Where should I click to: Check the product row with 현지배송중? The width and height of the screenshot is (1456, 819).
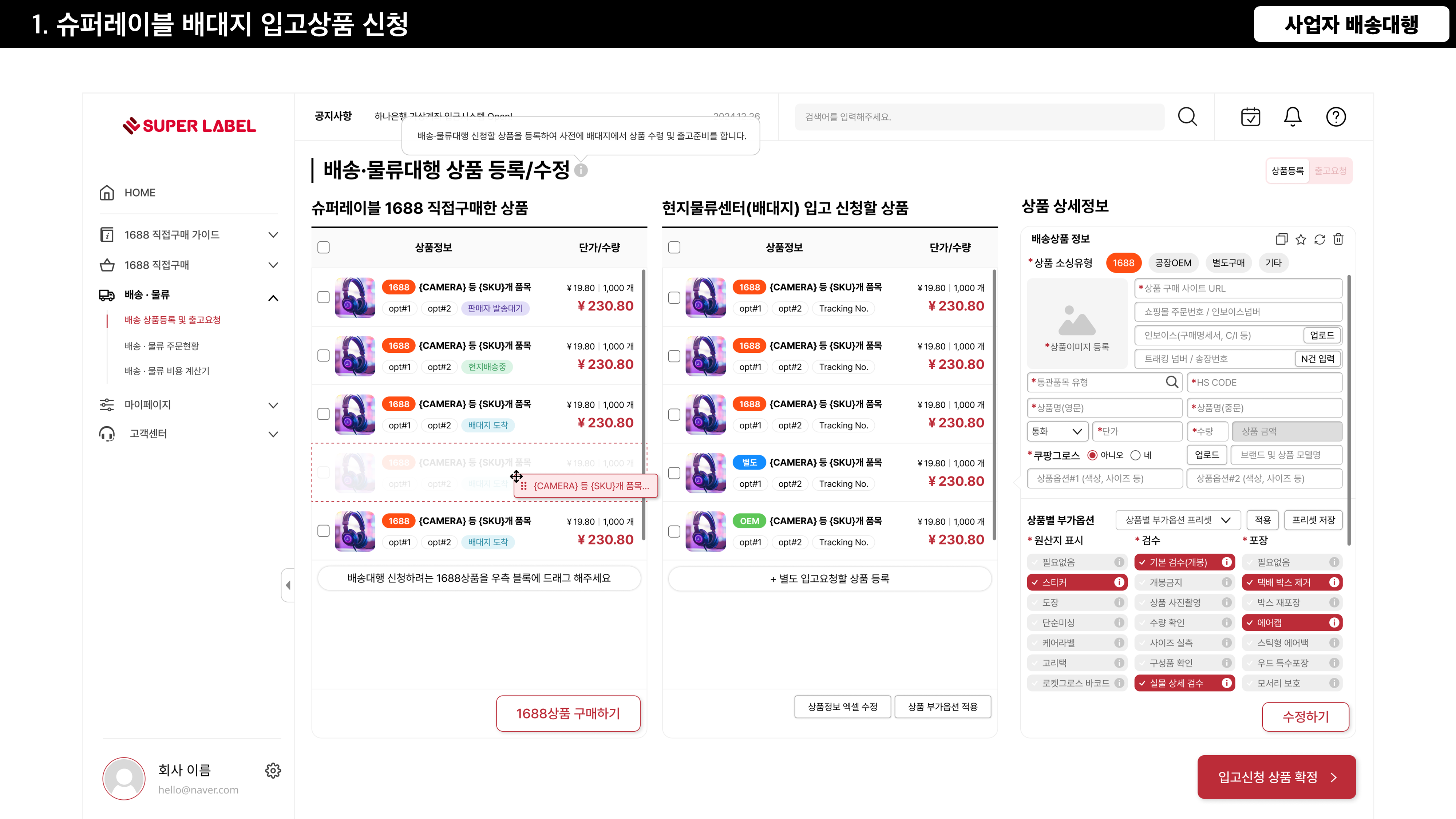323,356
